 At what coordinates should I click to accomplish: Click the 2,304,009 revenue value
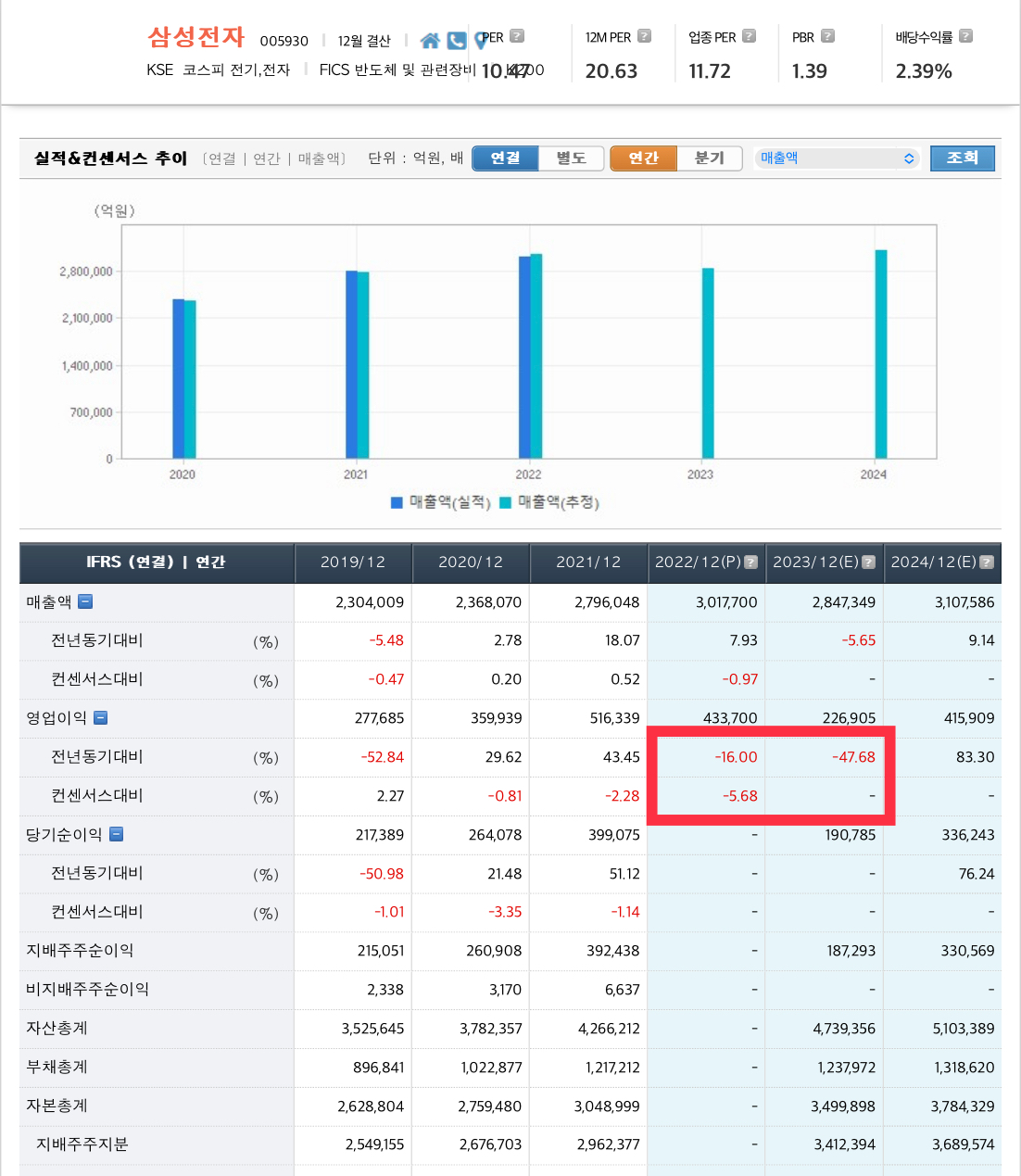[370, 602]
